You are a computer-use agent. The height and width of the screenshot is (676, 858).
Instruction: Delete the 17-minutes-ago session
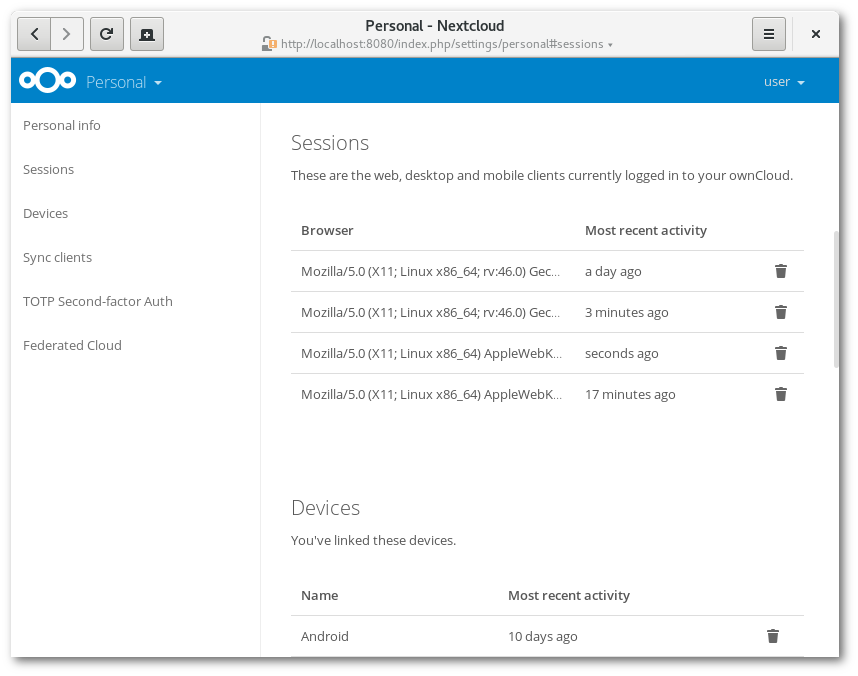(x=780, y=394)
